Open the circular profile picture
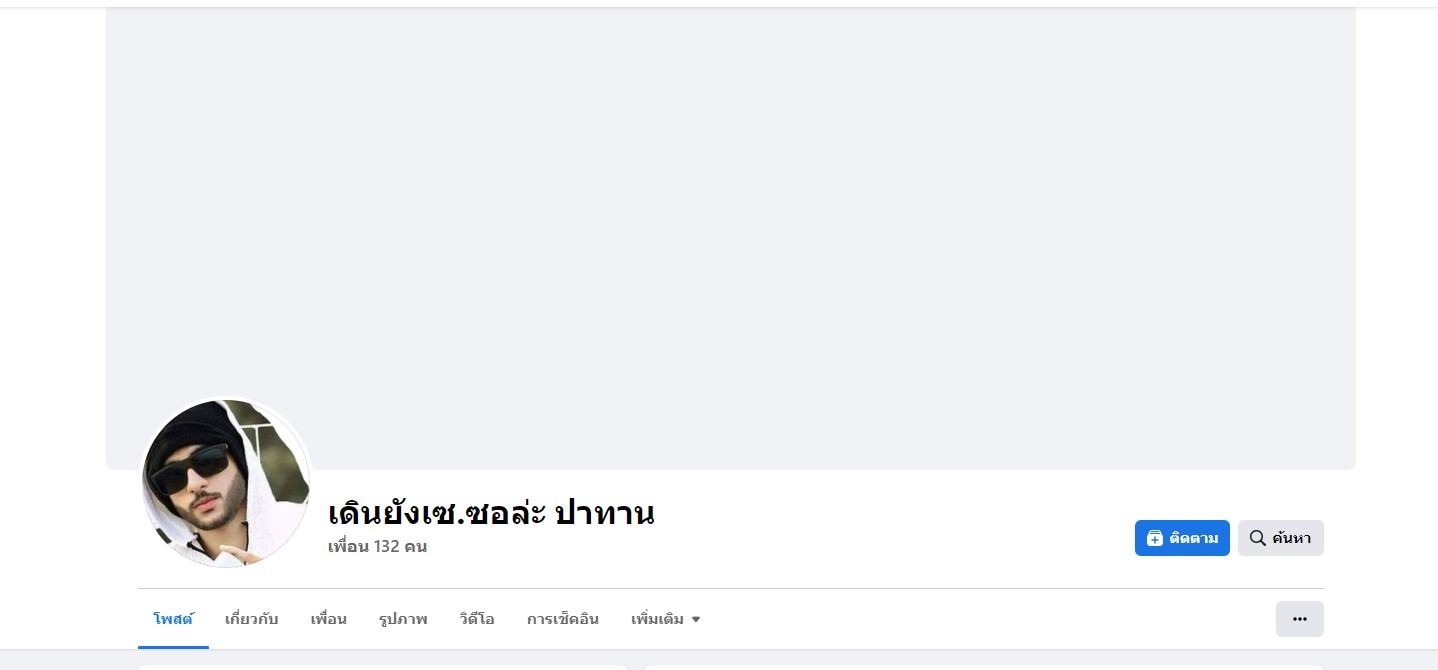Viewport: 1438px width, 670px height. coord(226,483)
